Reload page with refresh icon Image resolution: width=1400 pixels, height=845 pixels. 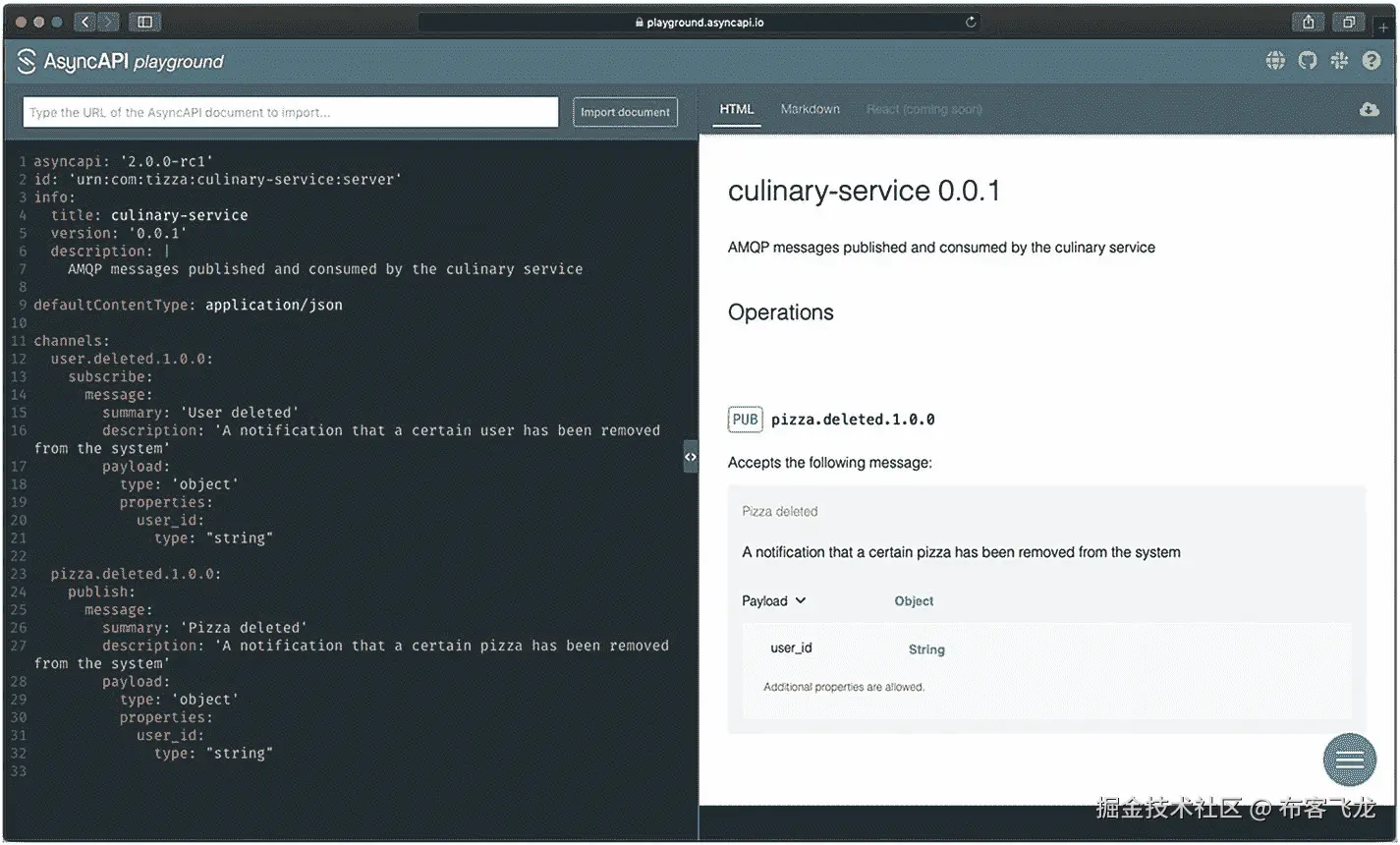pyautogui.click(x=971, y=22)
